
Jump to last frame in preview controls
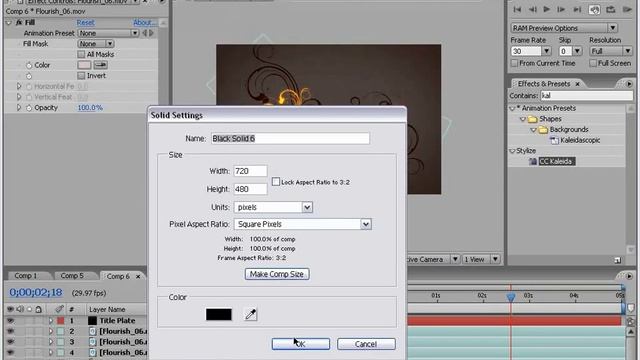(577, 9)
